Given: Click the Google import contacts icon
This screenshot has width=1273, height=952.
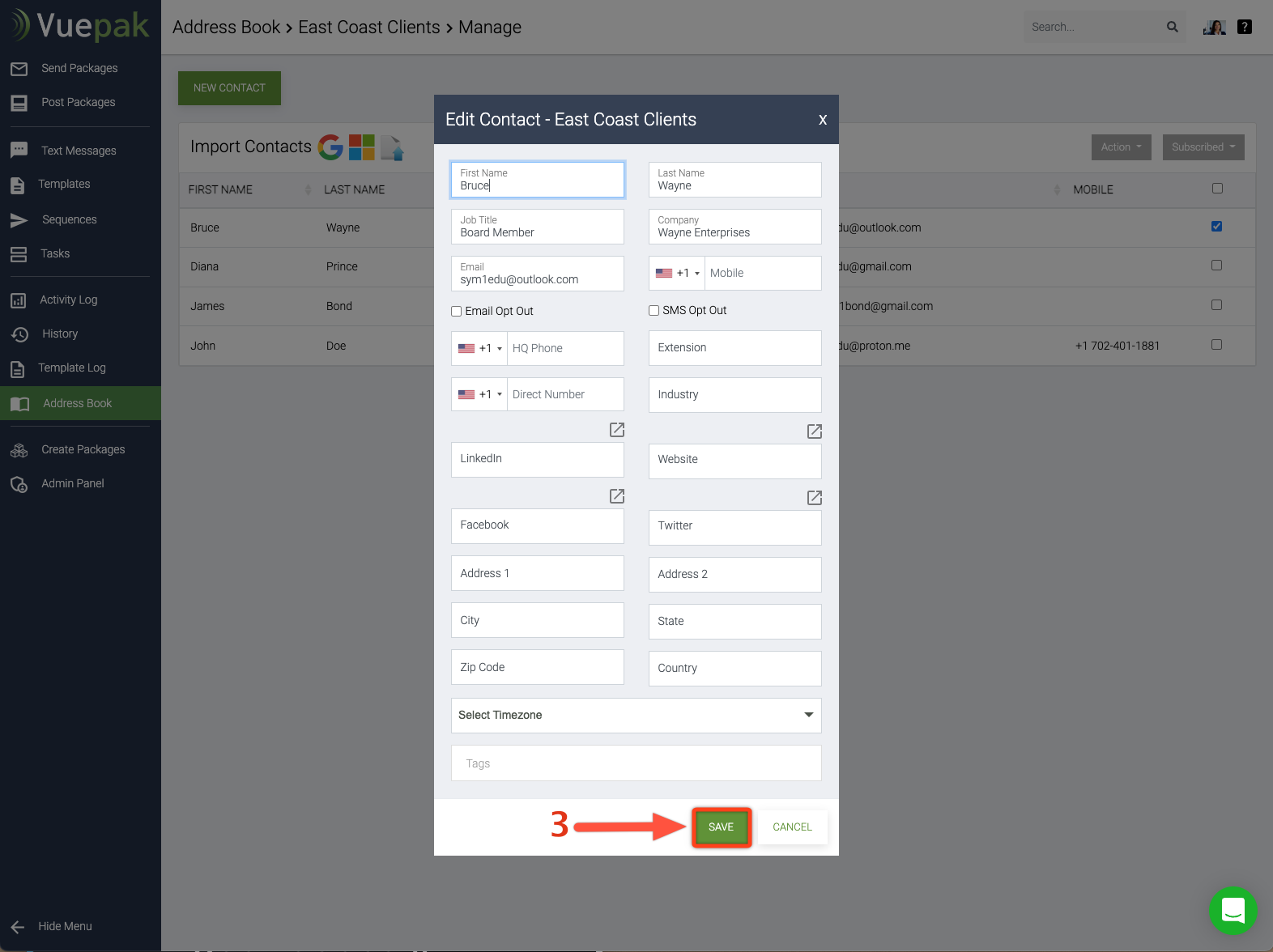Looking at the screenshot, I should (330, 147).
